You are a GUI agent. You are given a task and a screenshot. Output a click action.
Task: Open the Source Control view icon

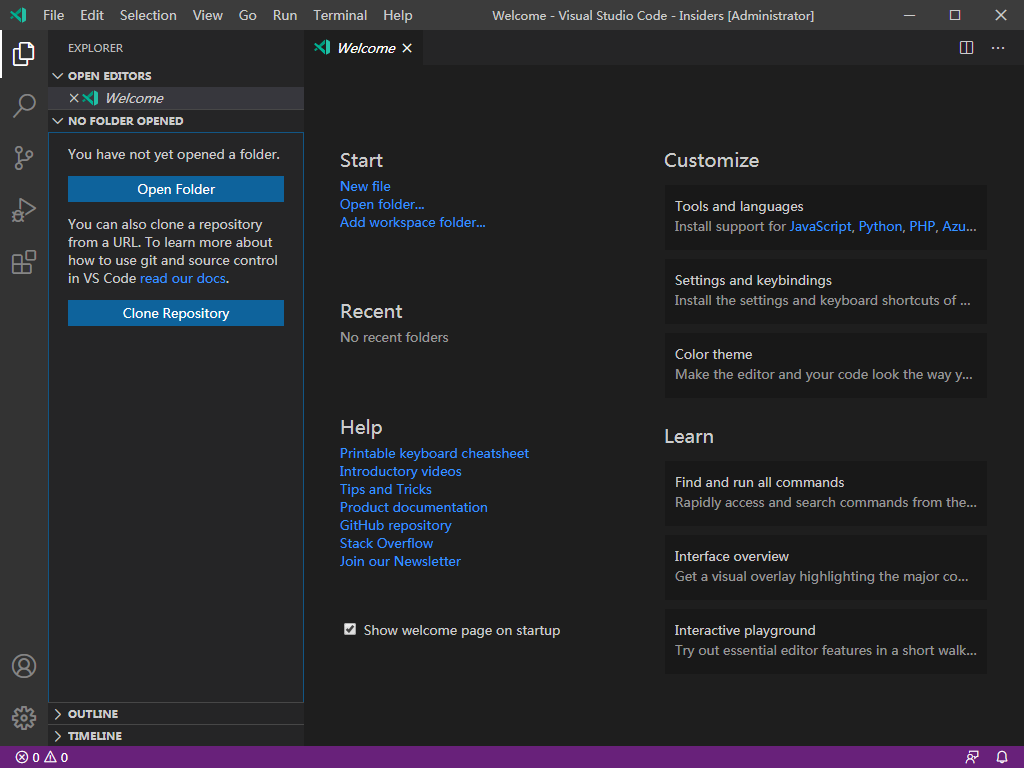tap(24, 157)
